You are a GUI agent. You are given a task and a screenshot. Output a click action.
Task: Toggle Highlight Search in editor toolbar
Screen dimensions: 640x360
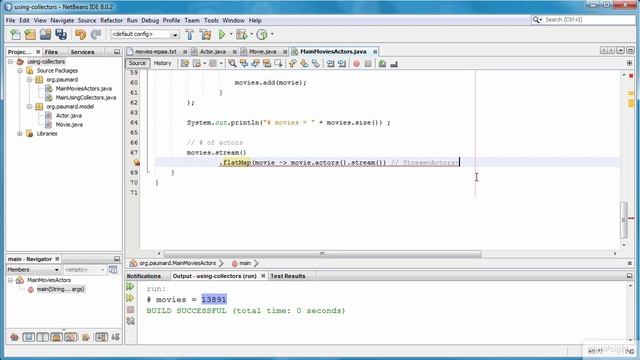[267, 64]
